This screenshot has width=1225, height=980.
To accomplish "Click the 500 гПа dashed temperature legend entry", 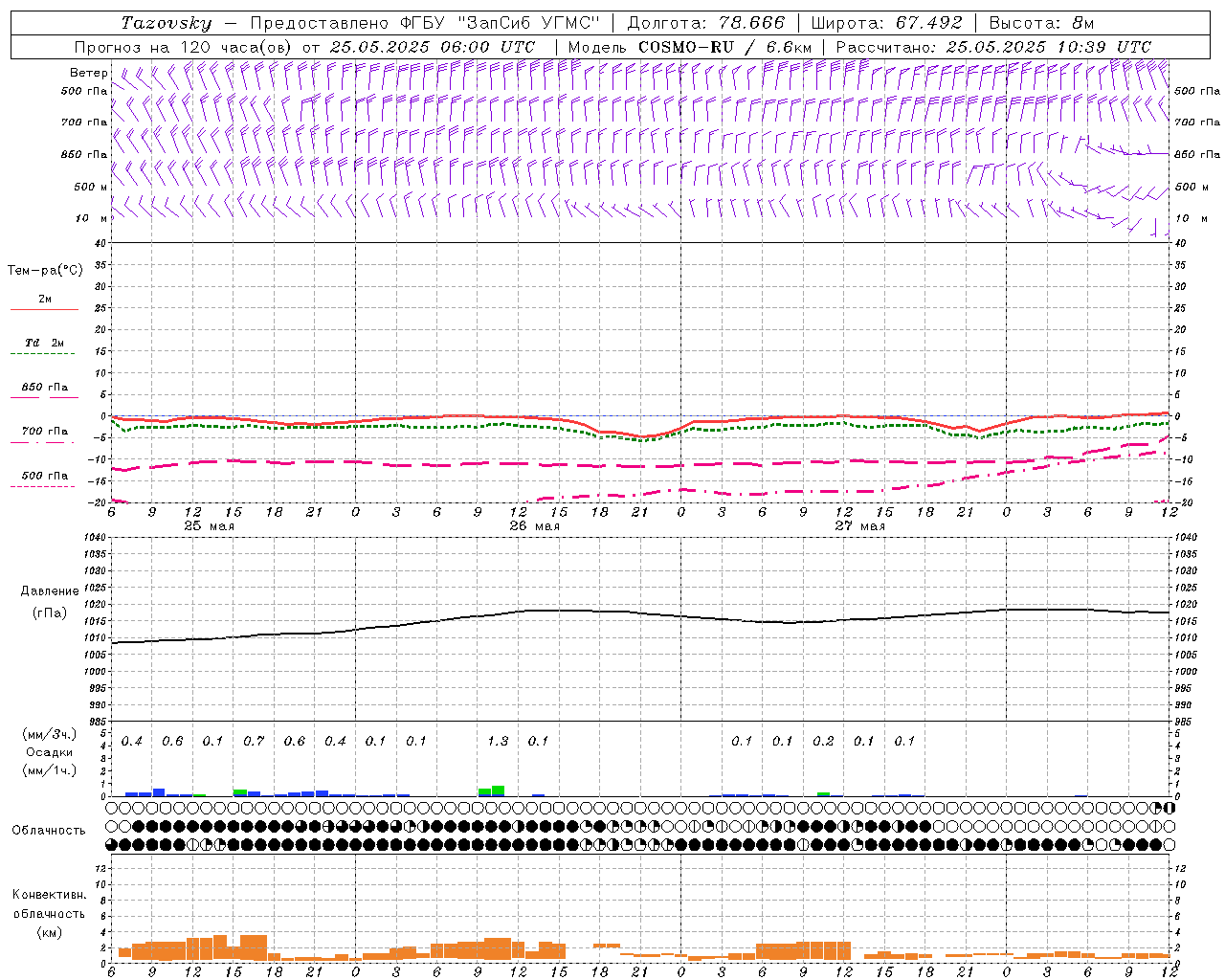I will tap(44, 476).
